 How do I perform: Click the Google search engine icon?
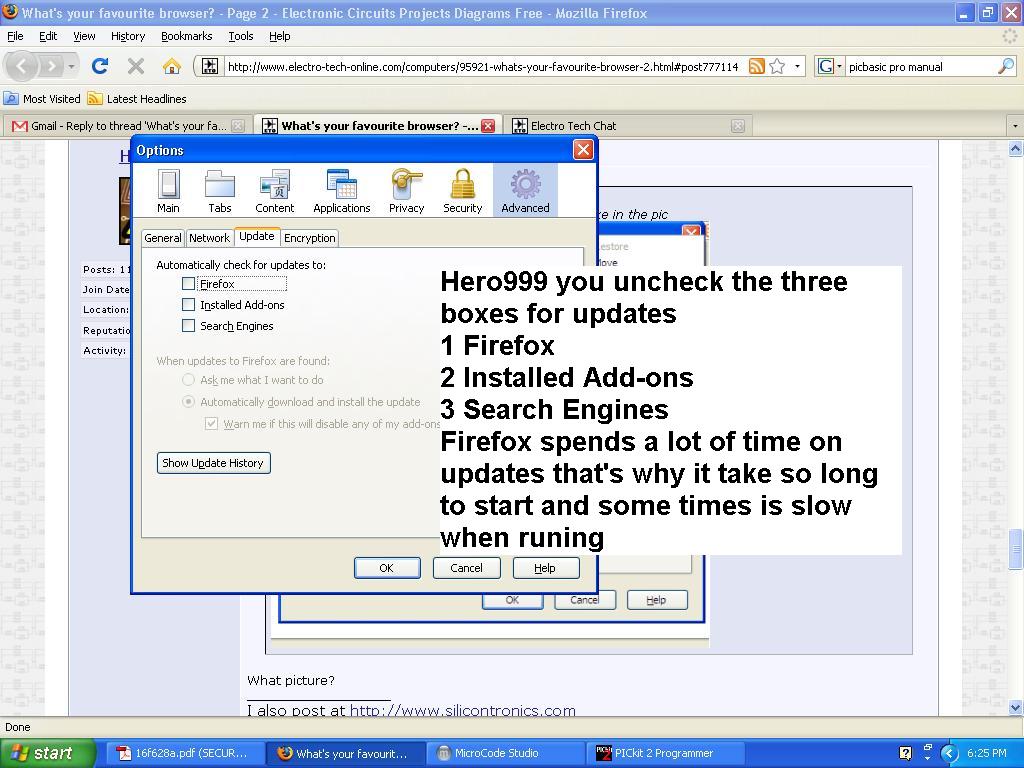(x=825, y=66)
